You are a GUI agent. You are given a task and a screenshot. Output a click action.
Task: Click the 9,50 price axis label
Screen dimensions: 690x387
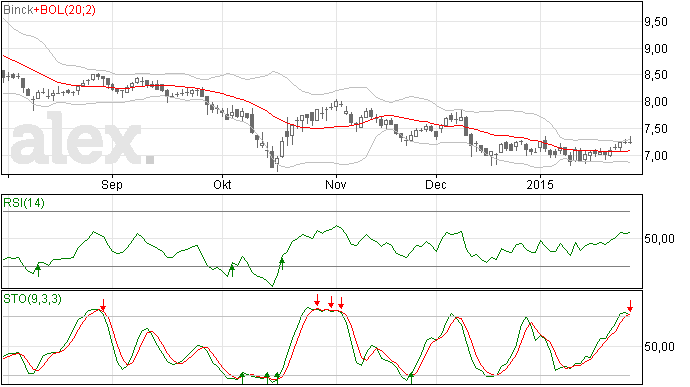656,22
